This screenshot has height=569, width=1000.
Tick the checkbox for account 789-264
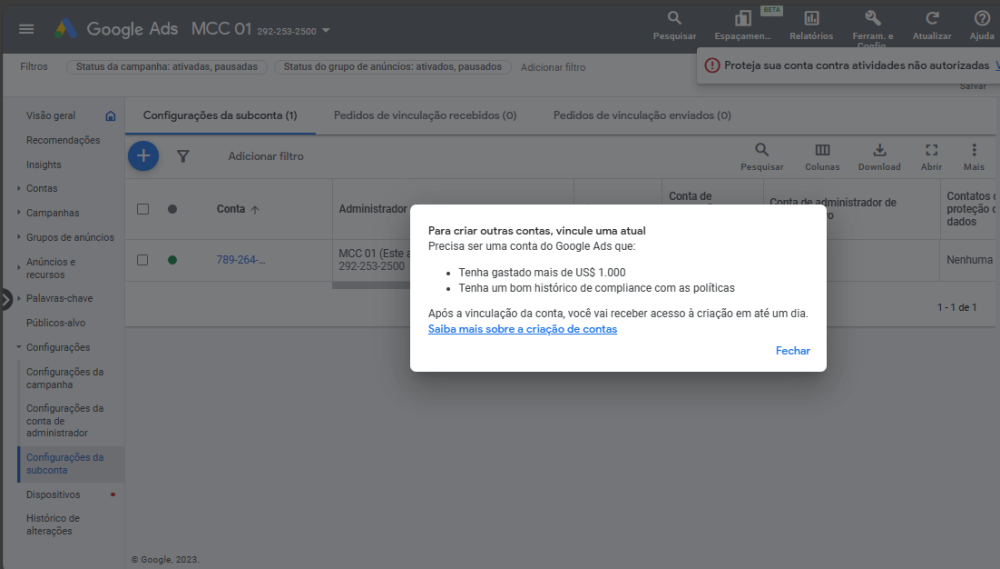pos(143,260)
